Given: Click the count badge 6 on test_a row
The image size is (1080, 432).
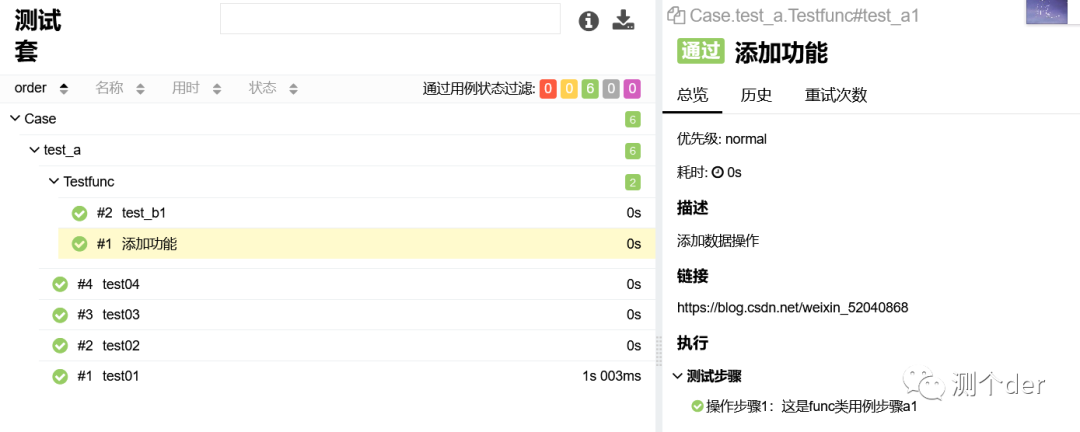Looking at the screenshot, I should tap(633, 151).
